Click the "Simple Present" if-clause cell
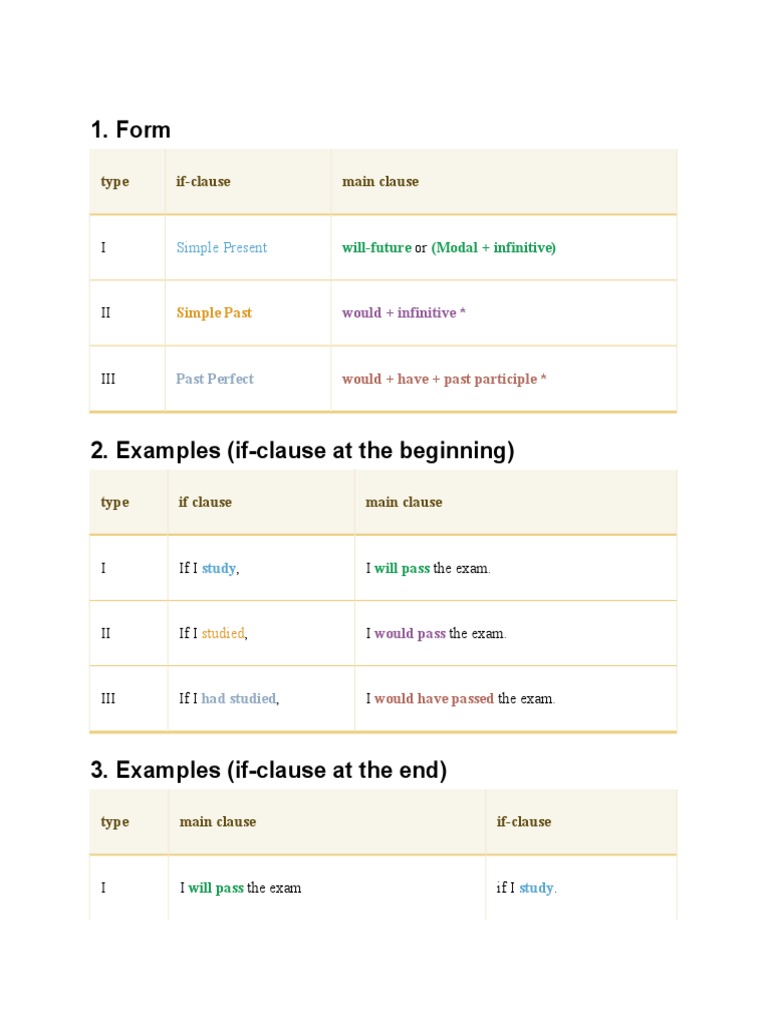 click(221, 248)
